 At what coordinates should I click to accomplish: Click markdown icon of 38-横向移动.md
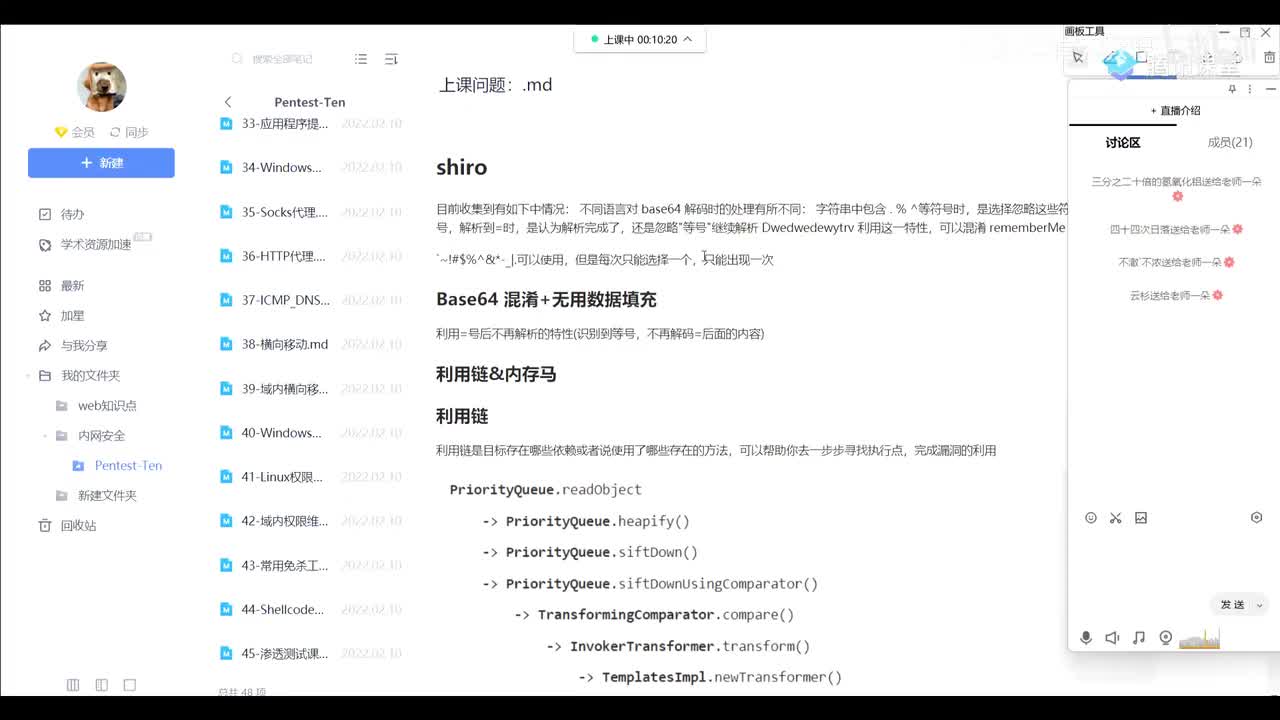226,344
